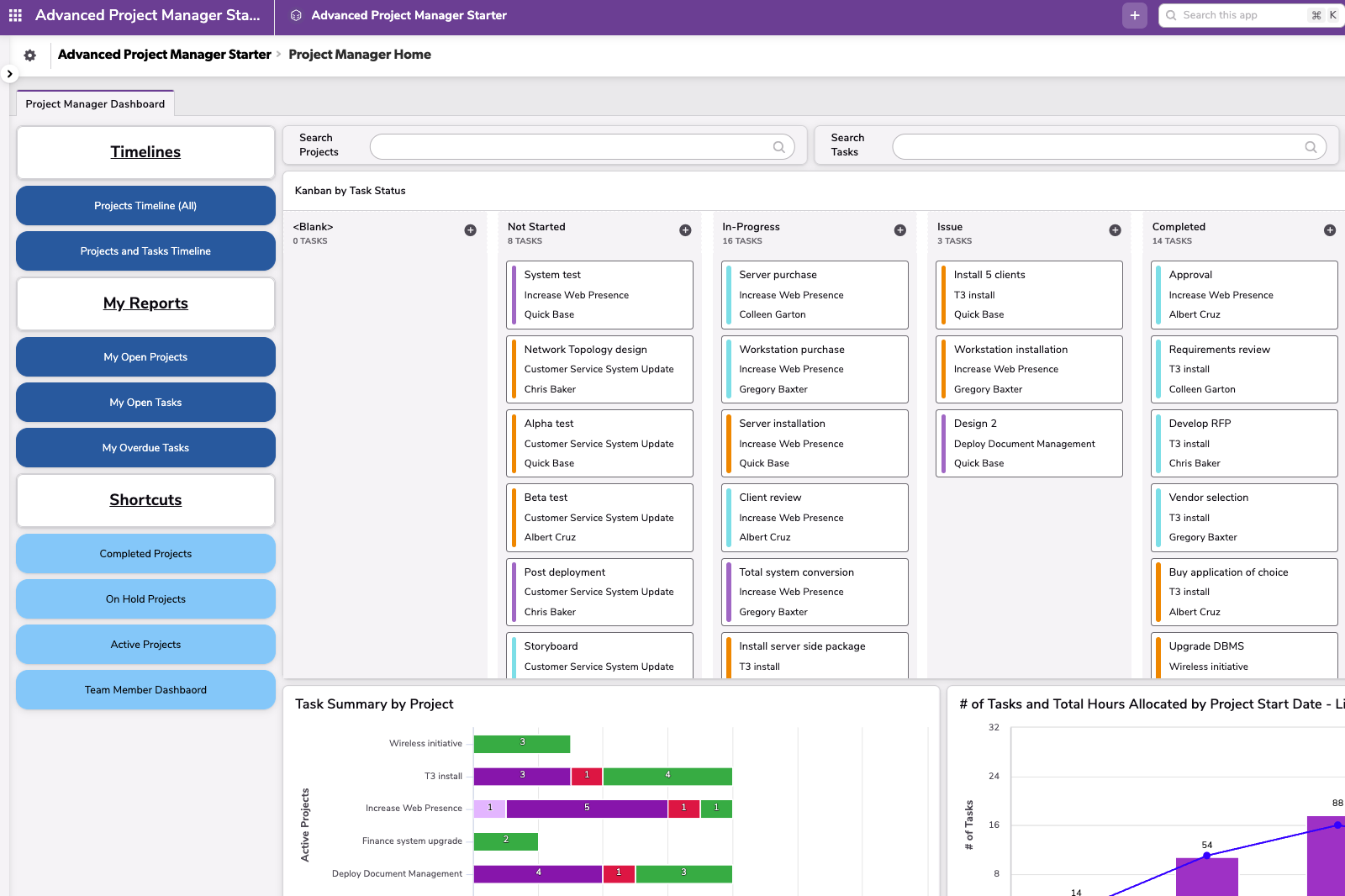The width and height of the screenshot is (1345, 896).
Task: Open the Team Member Dashbaord shortcut
Action: tap(145, 689)
